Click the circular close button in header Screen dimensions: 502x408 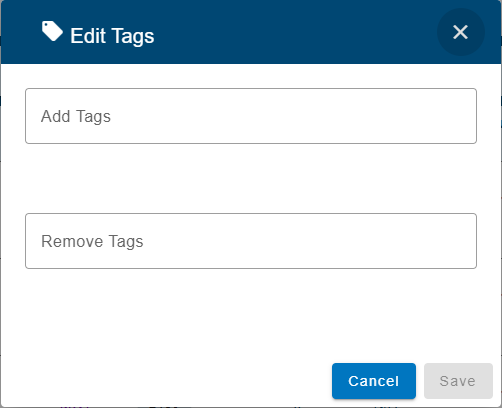[461, 32]
